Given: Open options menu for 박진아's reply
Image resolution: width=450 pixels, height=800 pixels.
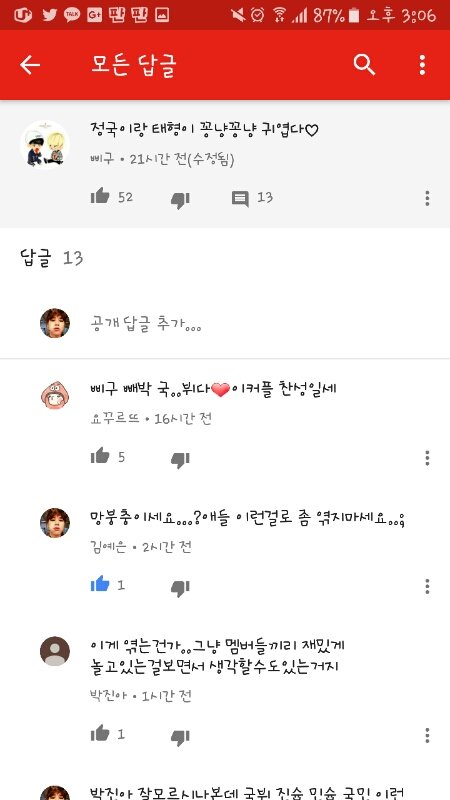Looking at the screenshot, I should coord(427,735).
